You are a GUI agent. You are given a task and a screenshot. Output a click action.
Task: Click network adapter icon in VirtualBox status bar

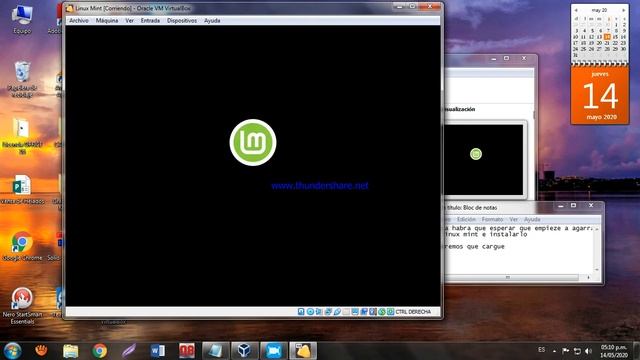pyautogui.click(x=328, y=312)
